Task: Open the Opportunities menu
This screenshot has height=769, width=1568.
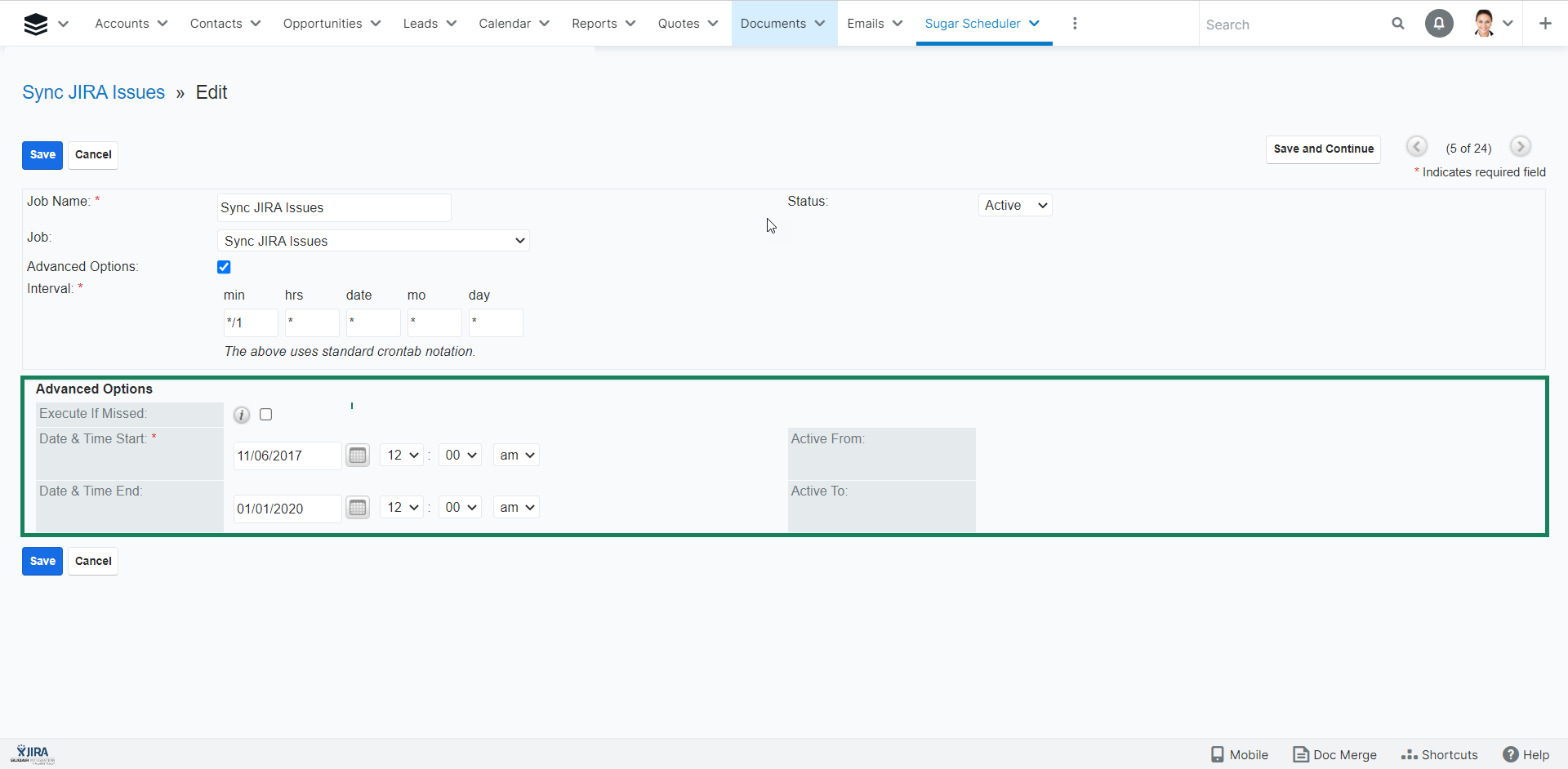Action: (332, 24)
